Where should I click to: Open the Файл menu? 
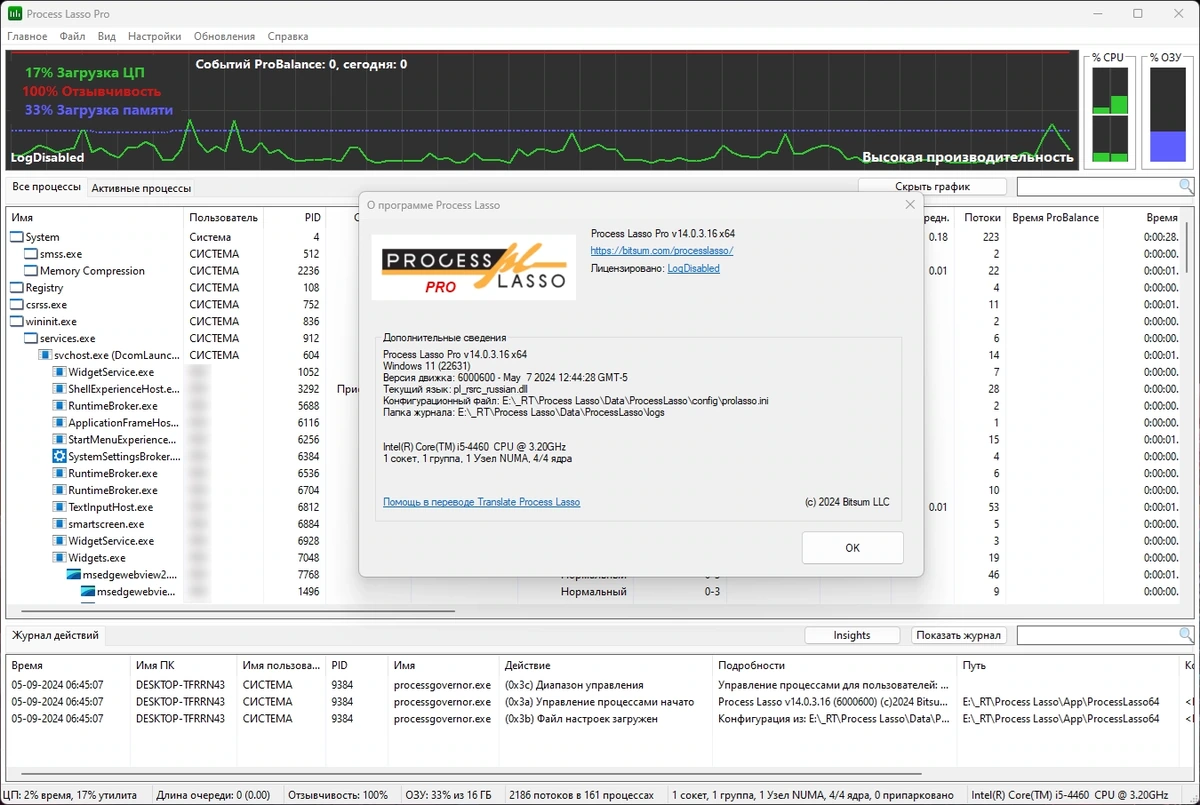pos(73,36)
